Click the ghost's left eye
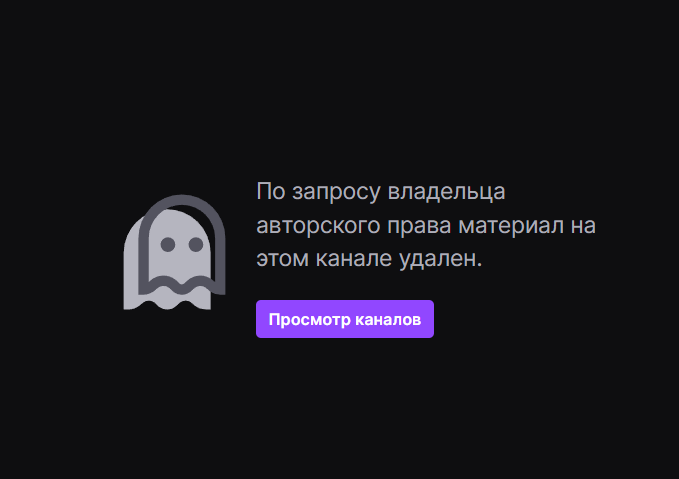 [x=168, y=244]
